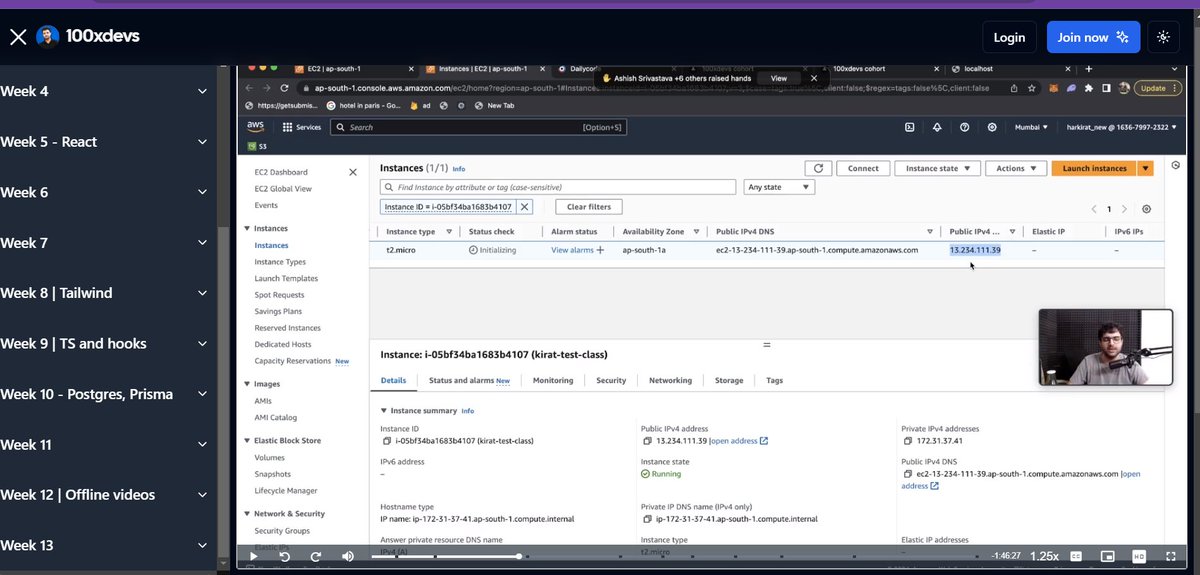Collapse the Instance summary section
Viewport: 1200px width, 575px height.
tap(385, 411)
